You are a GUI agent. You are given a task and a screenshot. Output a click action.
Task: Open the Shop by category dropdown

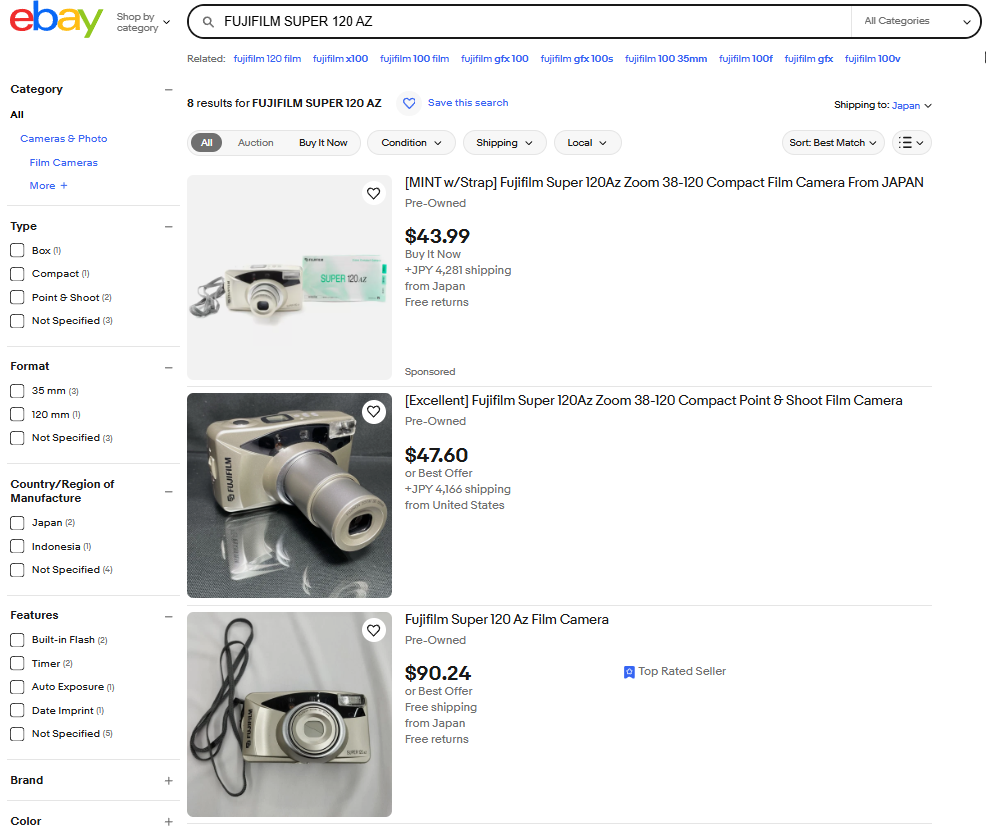(x=143, y=22)
